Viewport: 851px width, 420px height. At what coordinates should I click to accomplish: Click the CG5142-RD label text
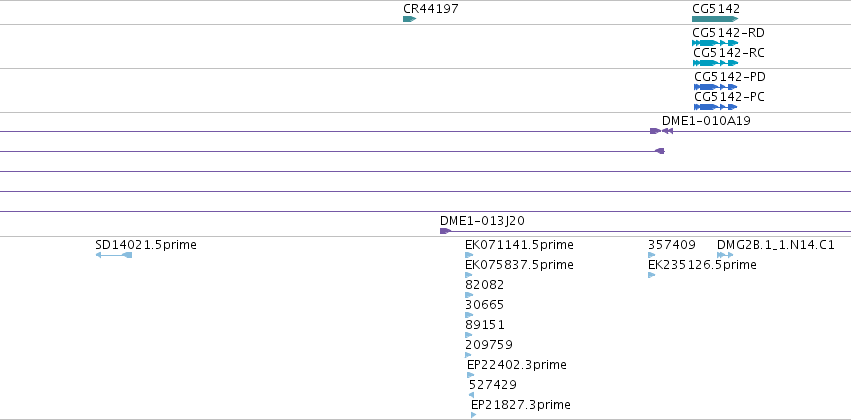[x=728, y=33]
